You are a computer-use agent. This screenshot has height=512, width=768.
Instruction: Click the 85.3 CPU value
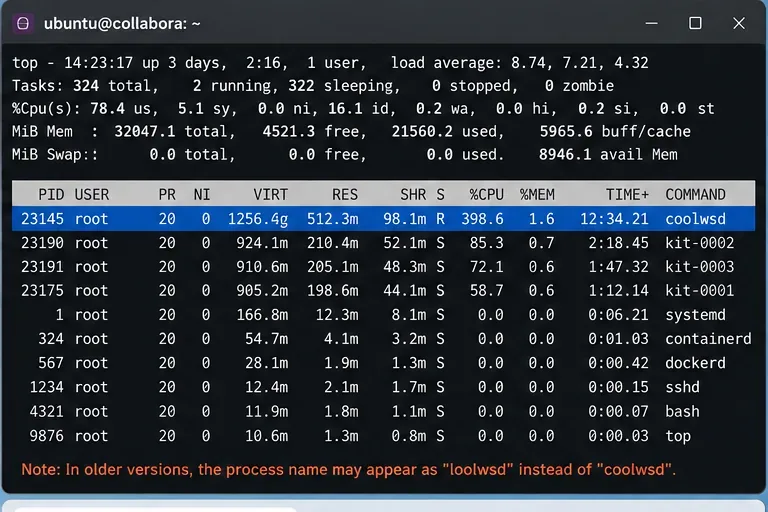coord(486,243)
